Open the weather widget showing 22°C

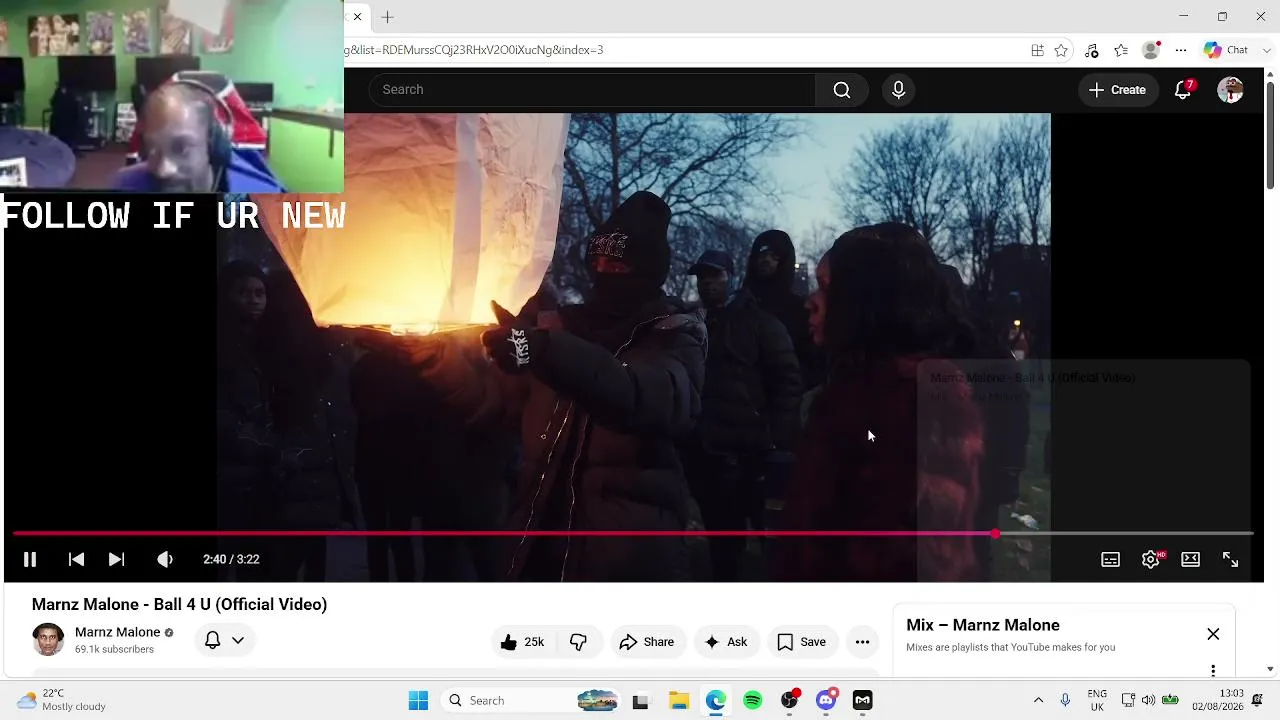62,700
